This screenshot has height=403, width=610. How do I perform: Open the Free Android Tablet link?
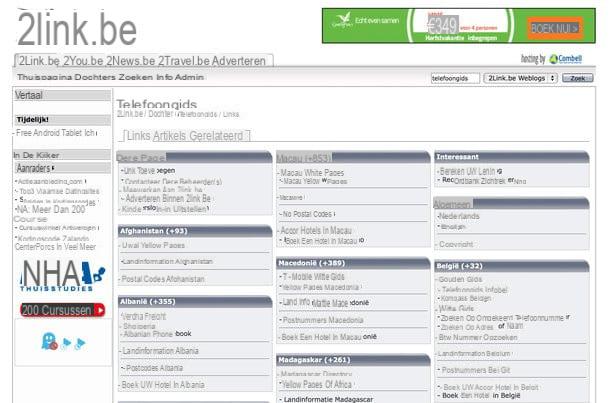click(55, 133)
